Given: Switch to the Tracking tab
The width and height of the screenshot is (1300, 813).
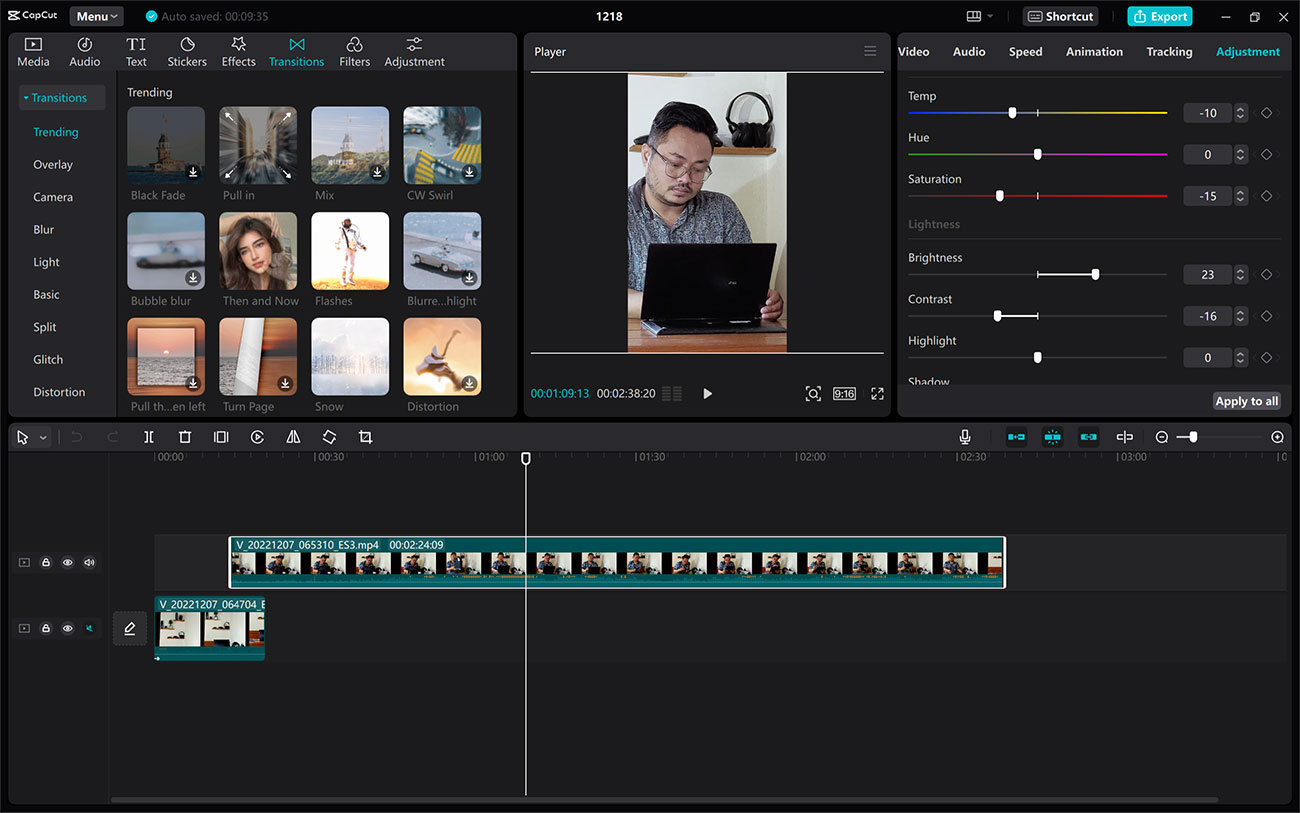Looking at the screenshot, I should (1169, 51).
